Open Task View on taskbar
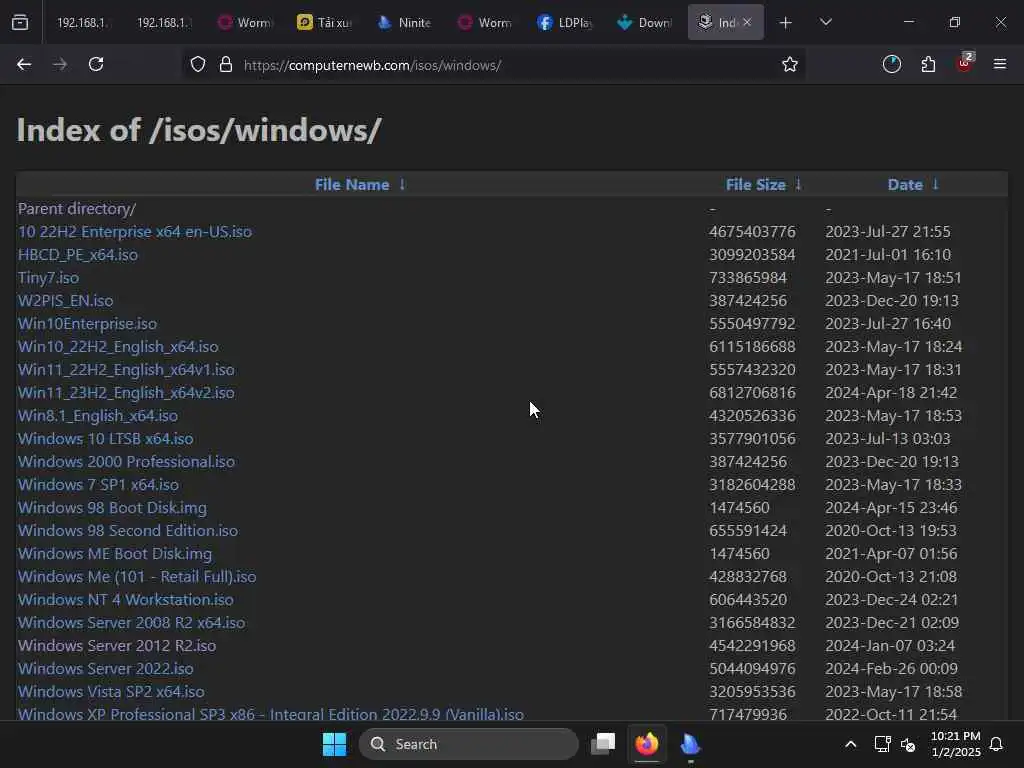Image resolution: width=1024 pixels, height=768 pixels. tap(603, 744)
